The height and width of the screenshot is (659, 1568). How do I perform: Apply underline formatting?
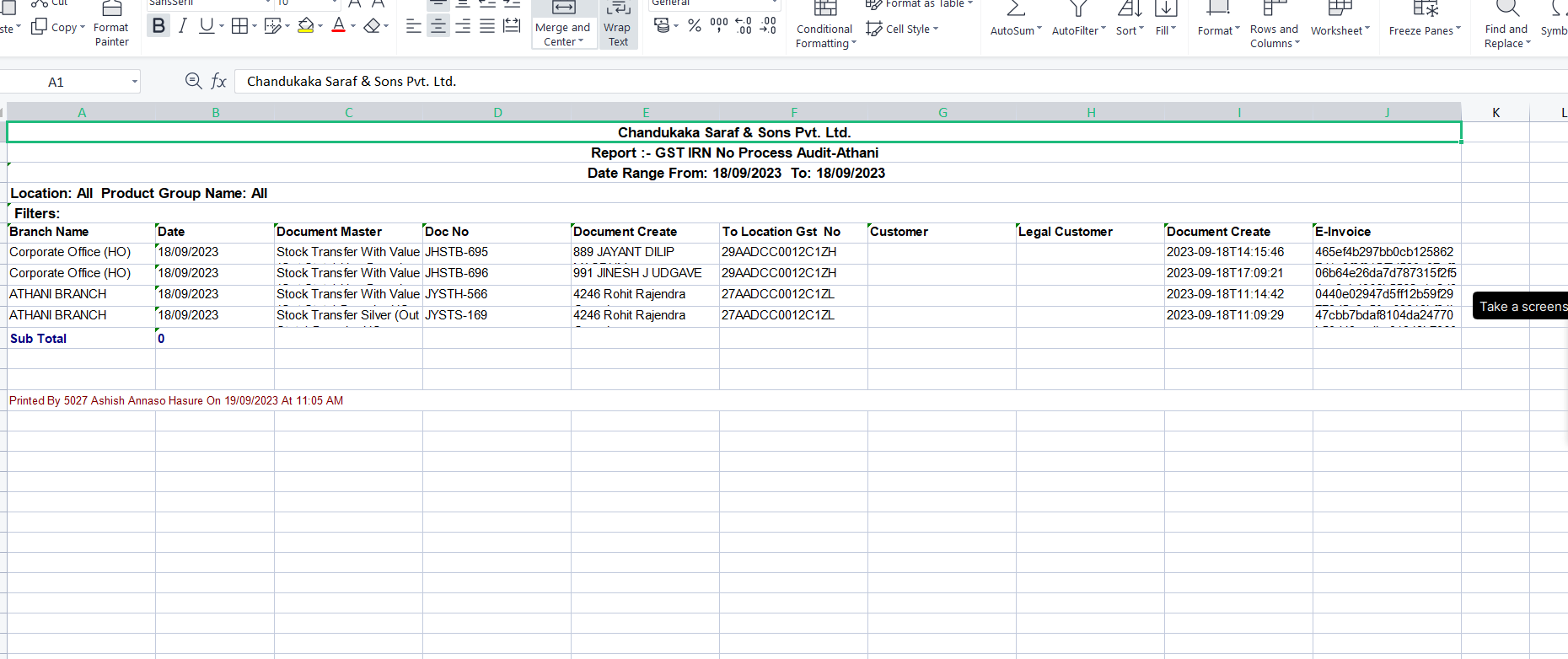click(x=206, y=26)
